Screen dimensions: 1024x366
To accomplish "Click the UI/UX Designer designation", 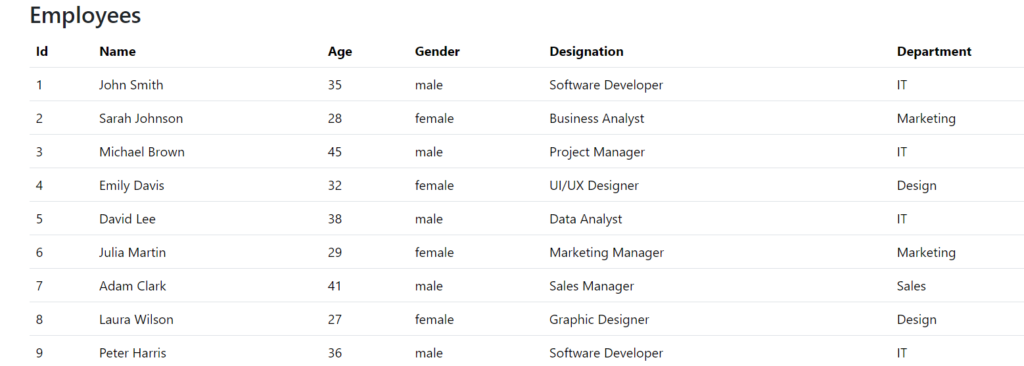I will click(x=594, y=186).
